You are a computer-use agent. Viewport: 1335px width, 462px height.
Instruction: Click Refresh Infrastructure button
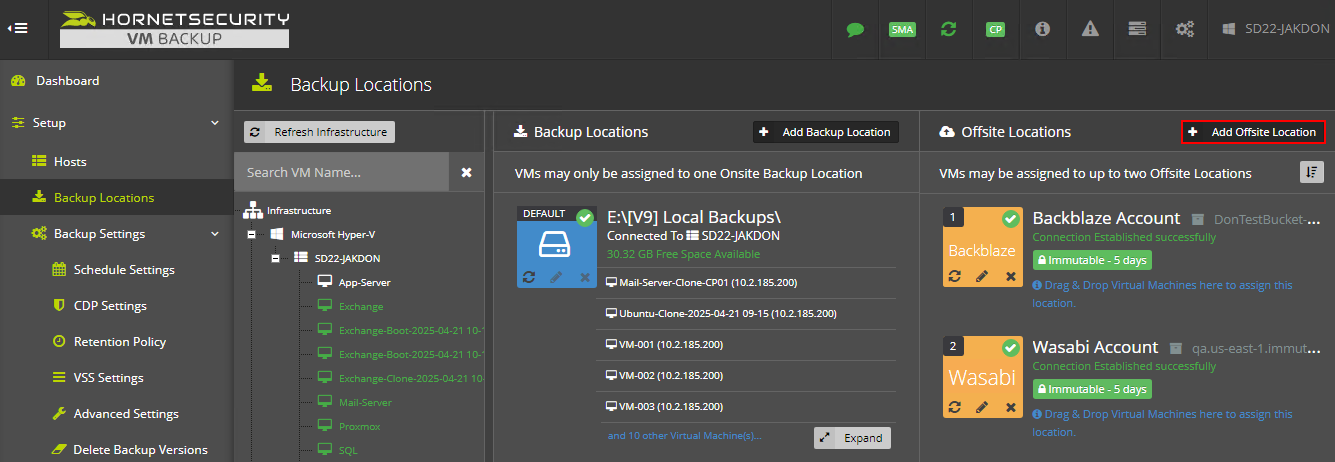click(x=320, y=132)
